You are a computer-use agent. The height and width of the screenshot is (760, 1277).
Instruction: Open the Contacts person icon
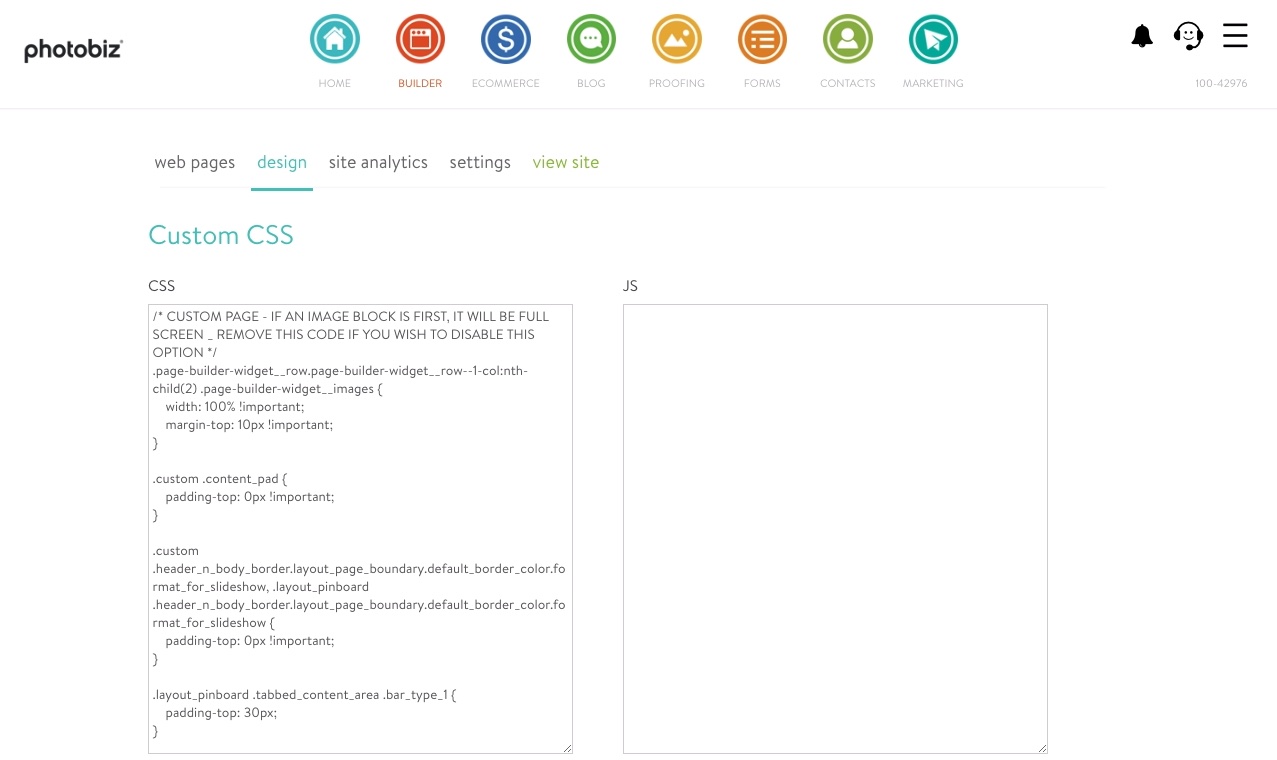848,40
